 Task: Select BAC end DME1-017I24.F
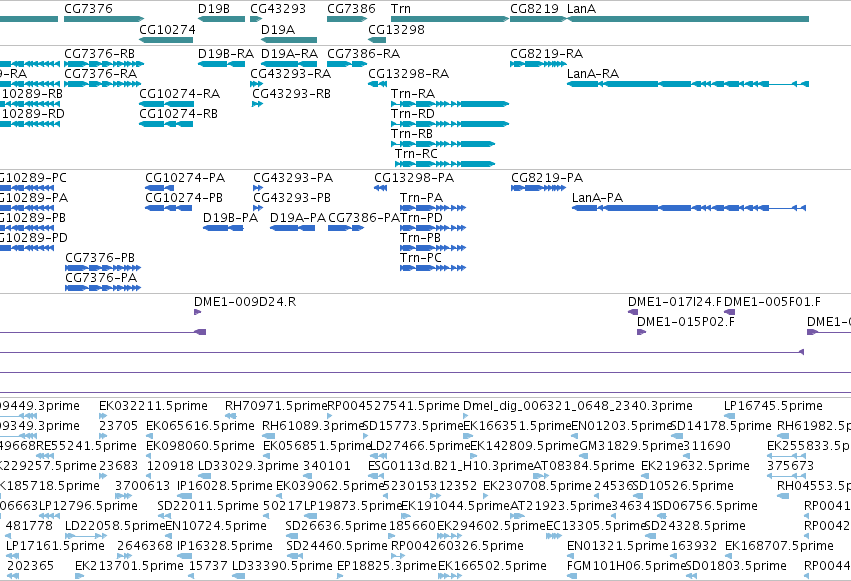(x=675, y=302)
